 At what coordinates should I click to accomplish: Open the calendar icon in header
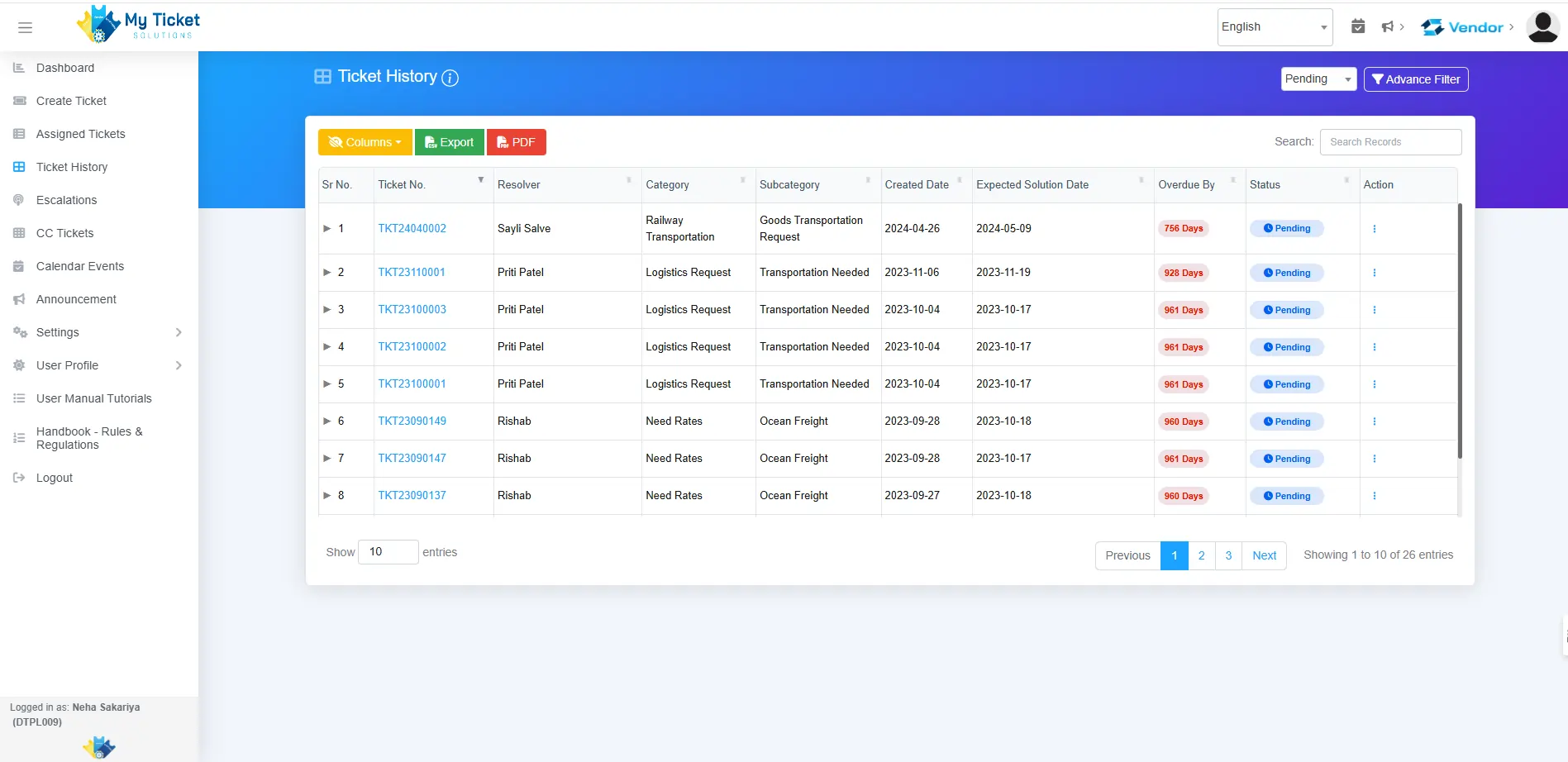(x=1358, y=26)
